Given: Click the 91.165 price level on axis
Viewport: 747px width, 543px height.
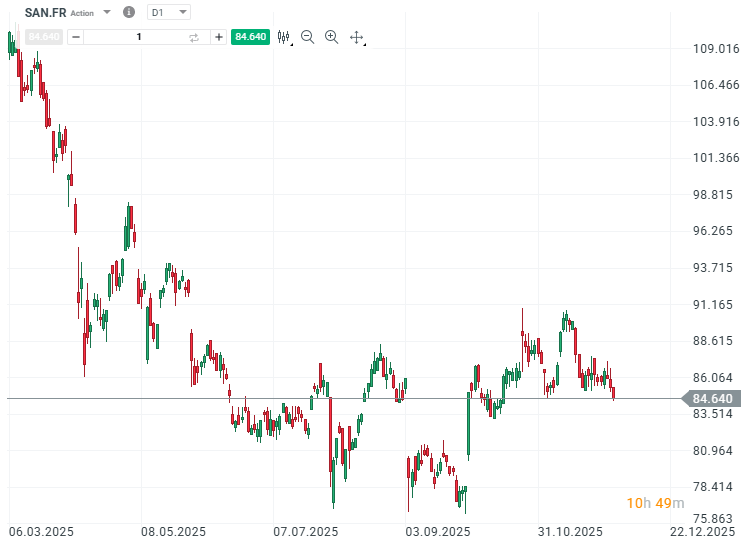Looking at the screenshot, I should 714,304.
